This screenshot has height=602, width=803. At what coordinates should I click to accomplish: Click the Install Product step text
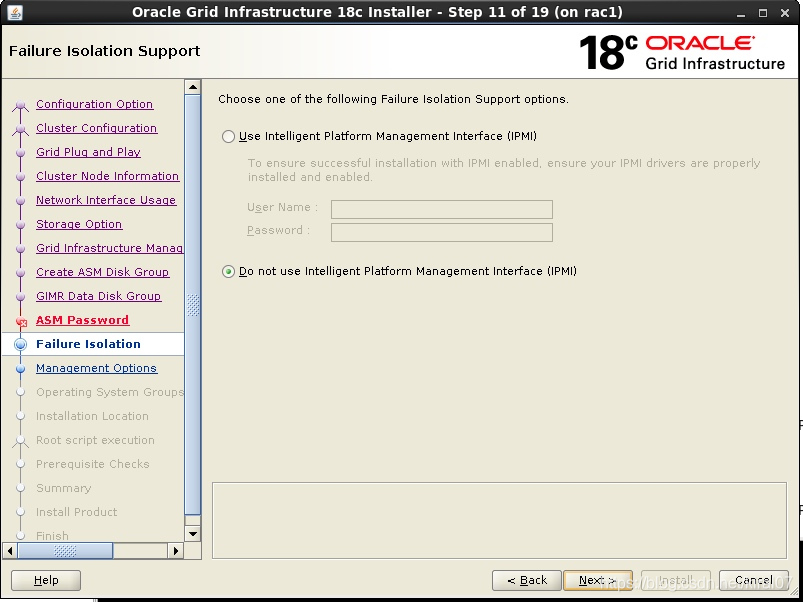[x=76, y=512]
